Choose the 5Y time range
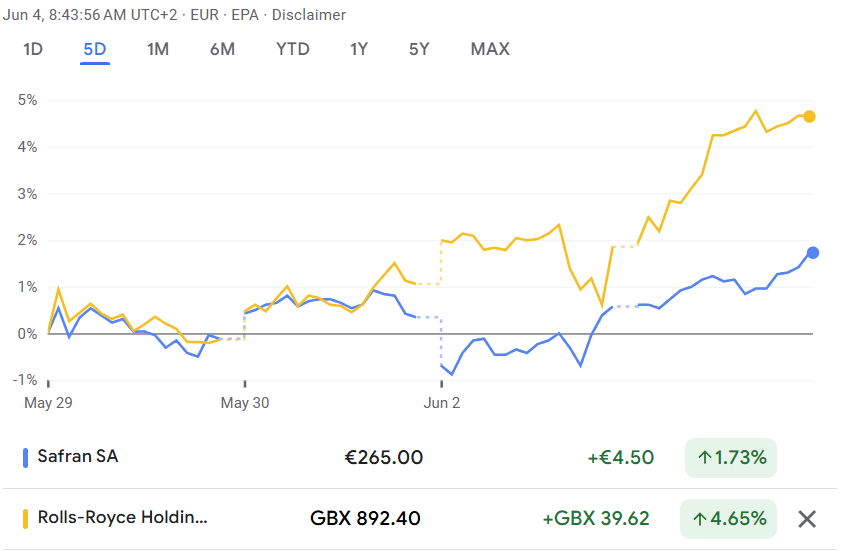 [419, 49]
